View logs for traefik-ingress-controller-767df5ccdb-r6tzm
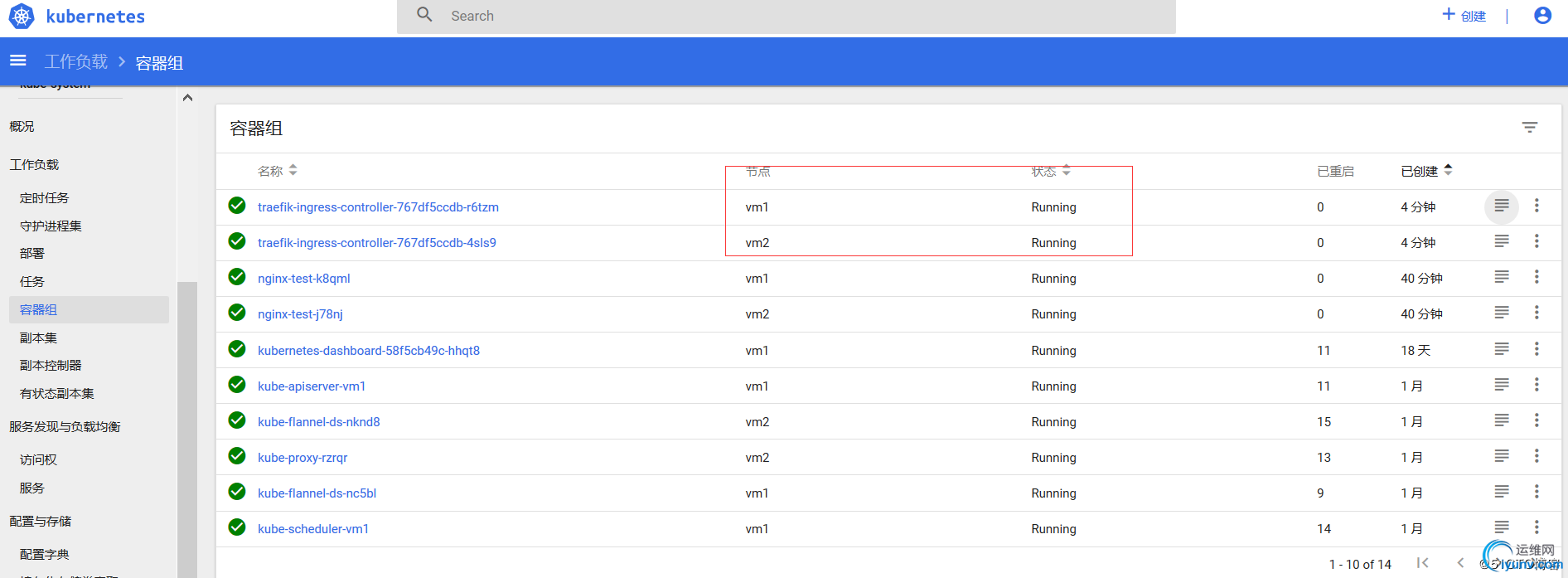The width and height of the screenshot is (1568, 578). tap(1502, 206)
